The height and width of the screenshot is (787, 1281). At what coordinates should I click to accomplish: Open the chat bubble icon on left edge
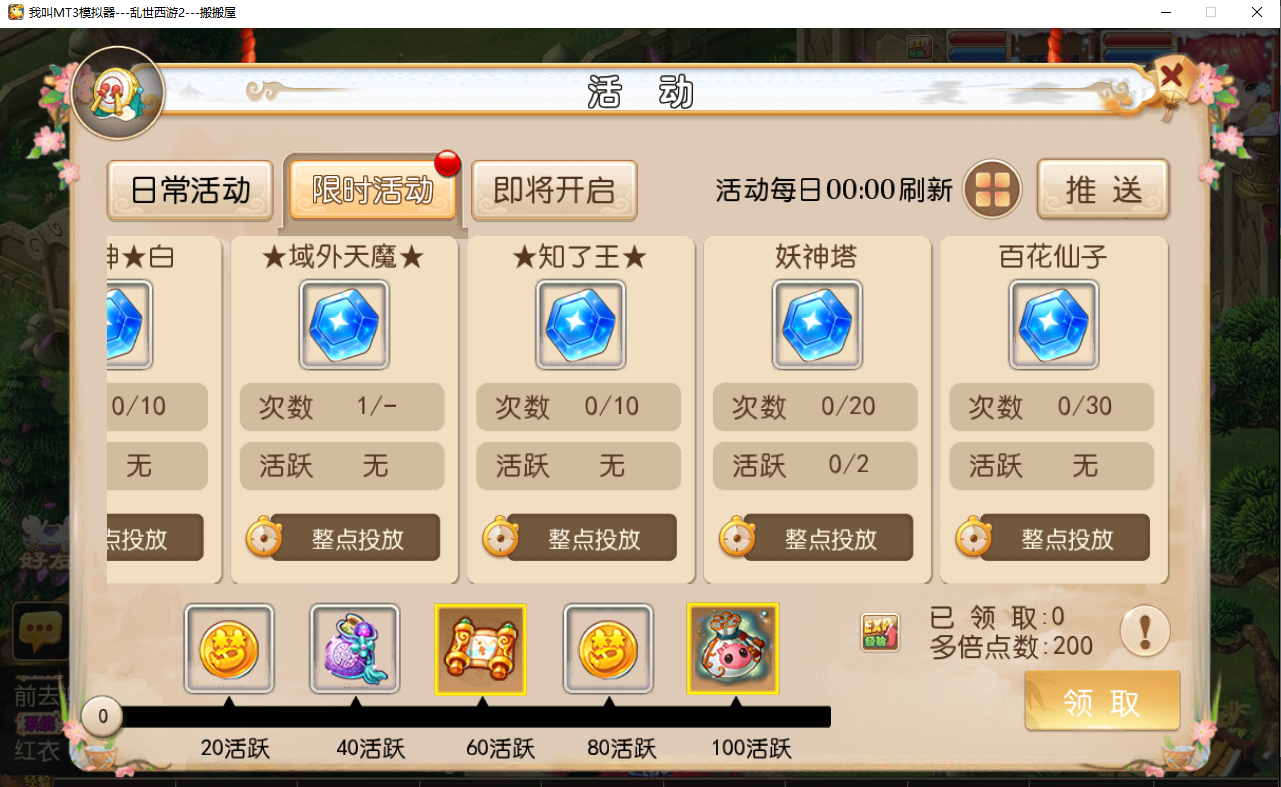pyautogui.click(x=41, y=630)
